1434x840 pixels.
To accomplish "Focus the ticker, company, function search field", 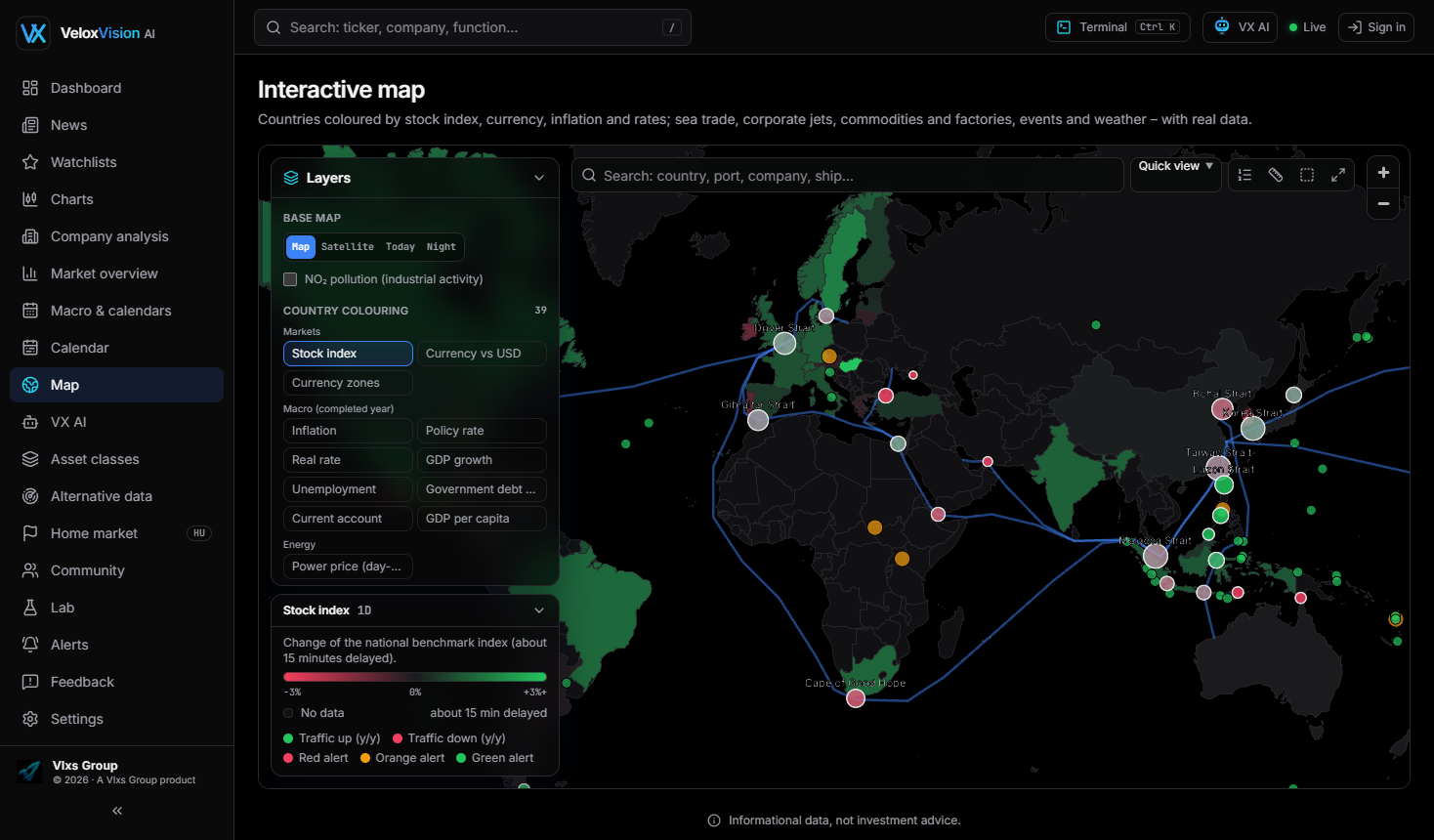I will click(x=473, y=27).
